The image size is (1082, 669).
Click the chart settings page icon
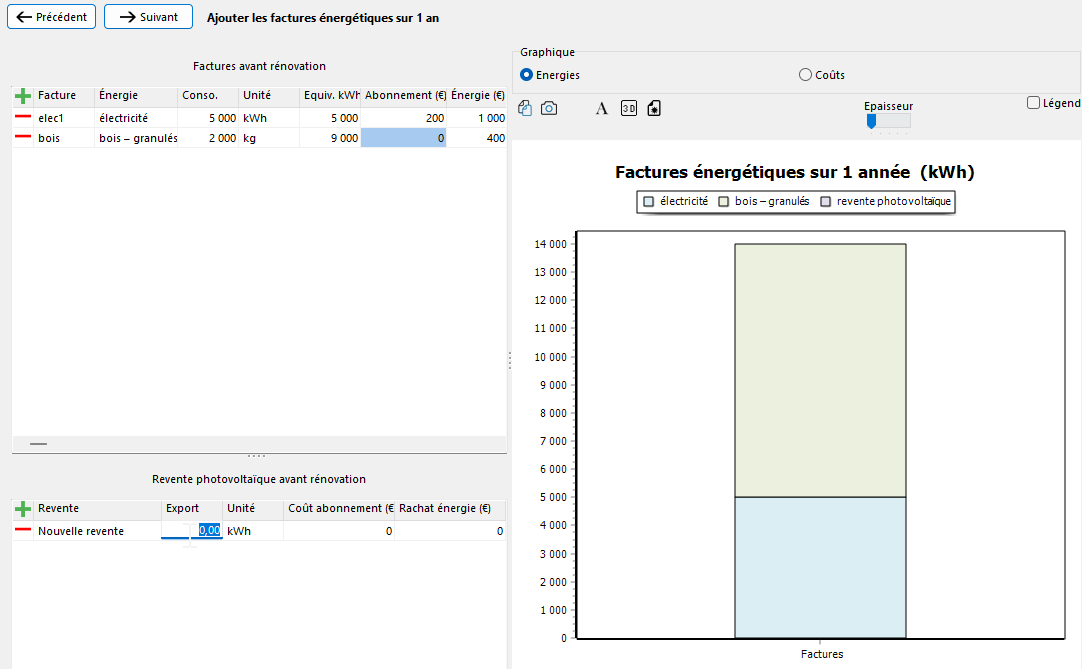[654, 108]
